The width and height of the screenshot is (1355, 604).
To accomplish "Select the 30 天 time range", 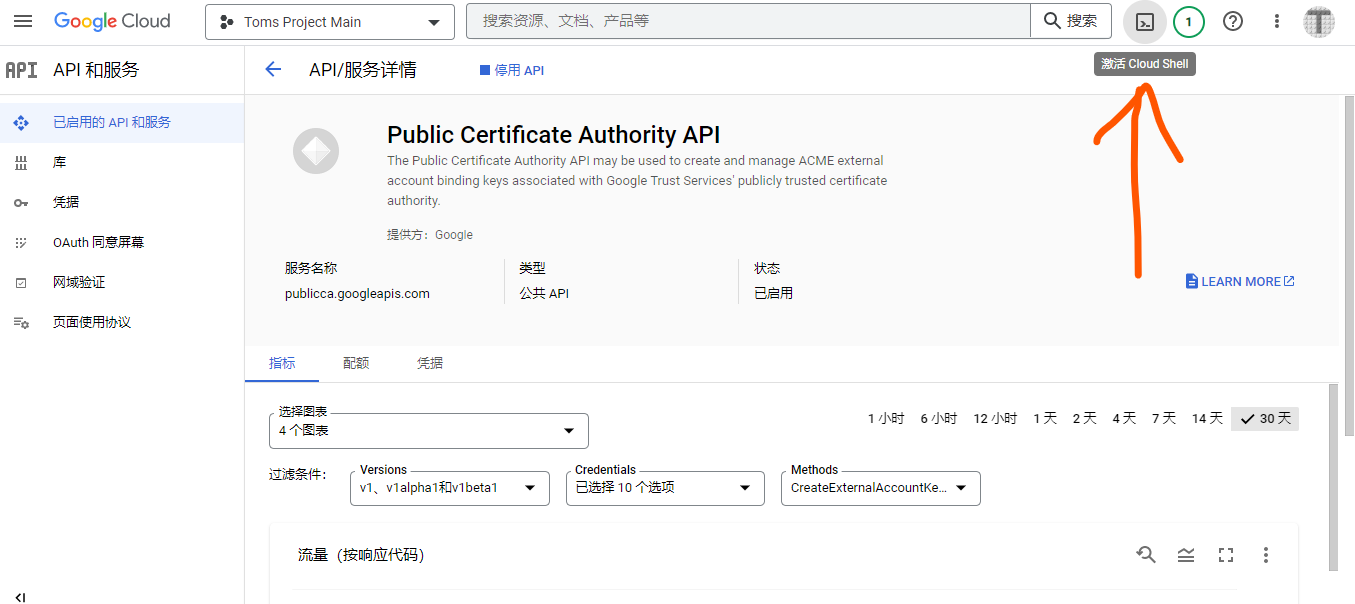I will (1265, 419).
